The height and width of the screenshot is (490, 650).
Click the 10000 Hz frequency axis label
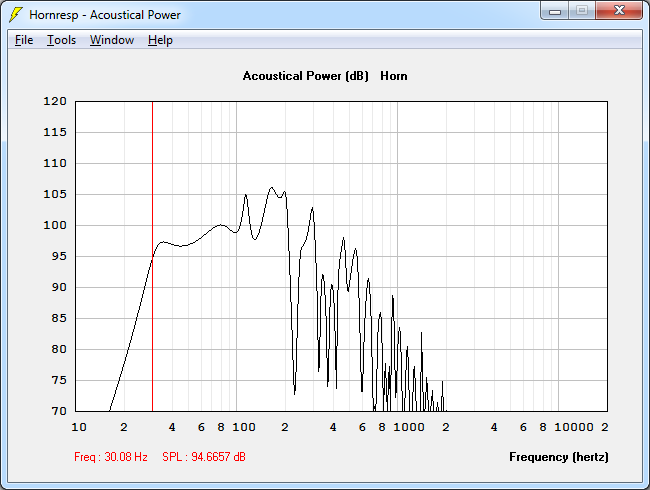coord(574,427)
